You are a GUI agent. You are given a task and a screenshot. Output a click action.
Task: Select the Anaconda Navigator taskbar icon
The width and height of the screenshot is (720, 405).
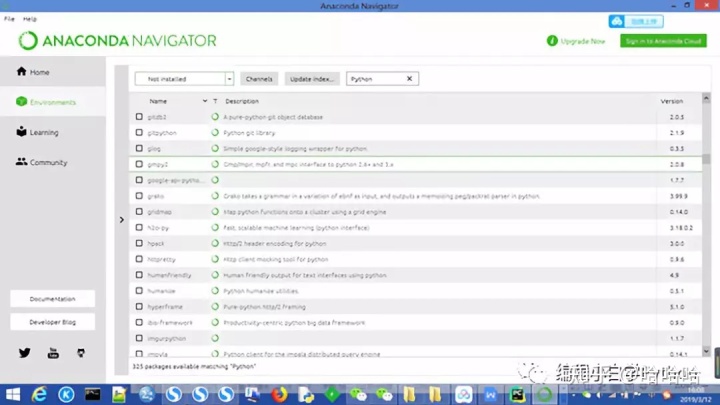pos(545,394)
